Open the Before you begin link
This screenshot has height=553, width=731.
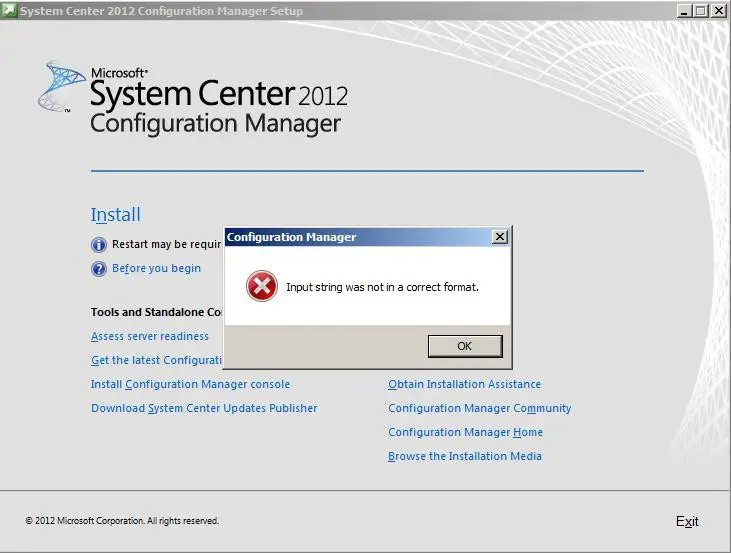pyautogui.click(x=156, y=268)
